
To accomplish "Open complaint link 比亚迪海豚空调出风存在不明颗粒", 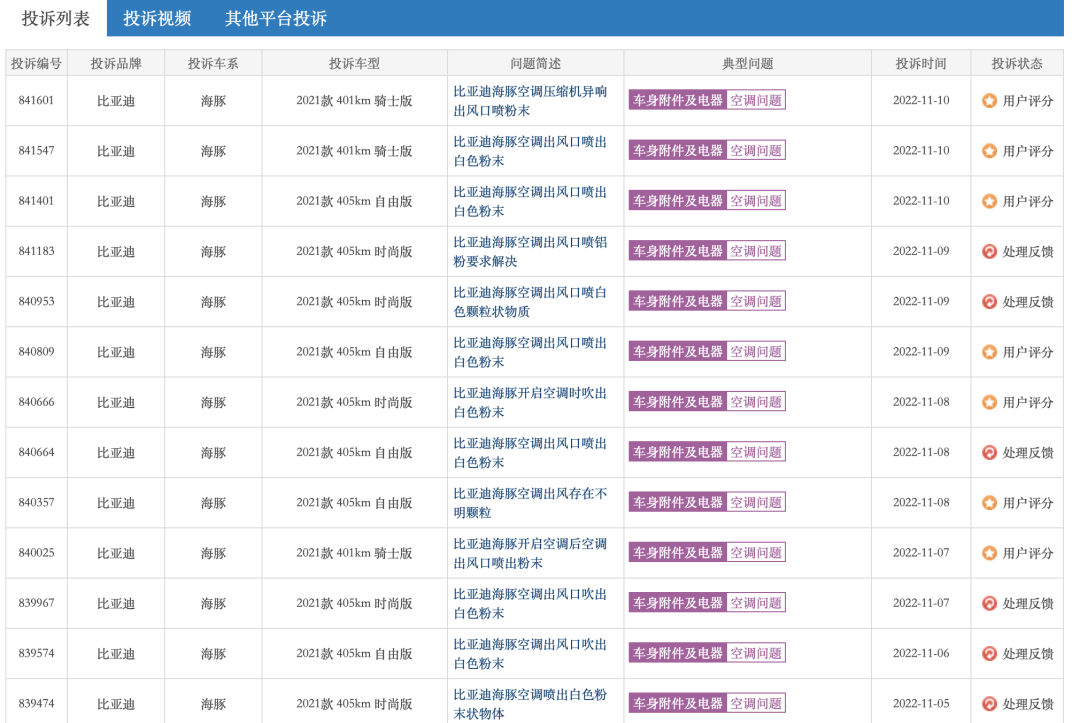I will 530,503.
